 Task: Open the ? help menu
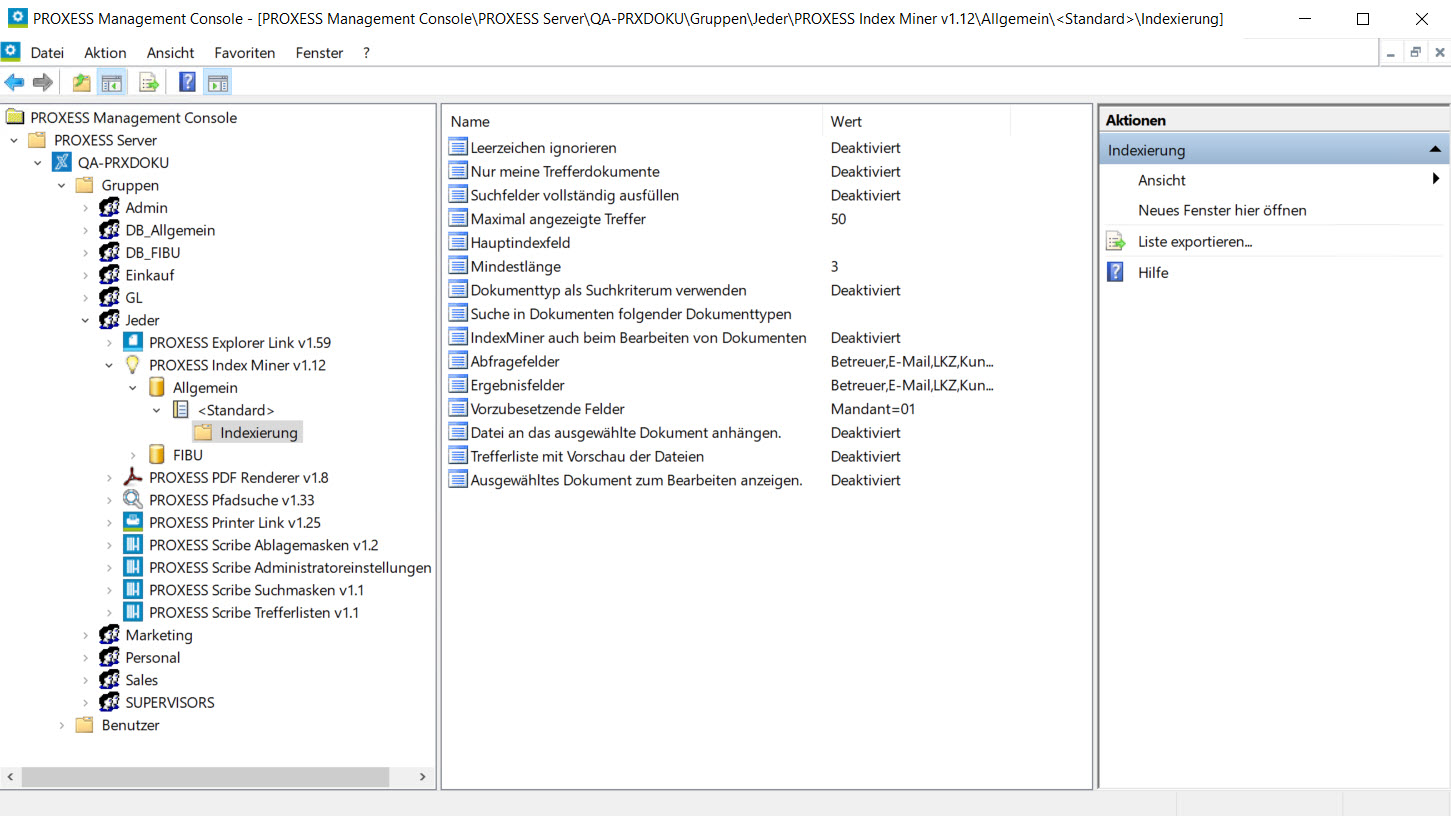[366, 53]
